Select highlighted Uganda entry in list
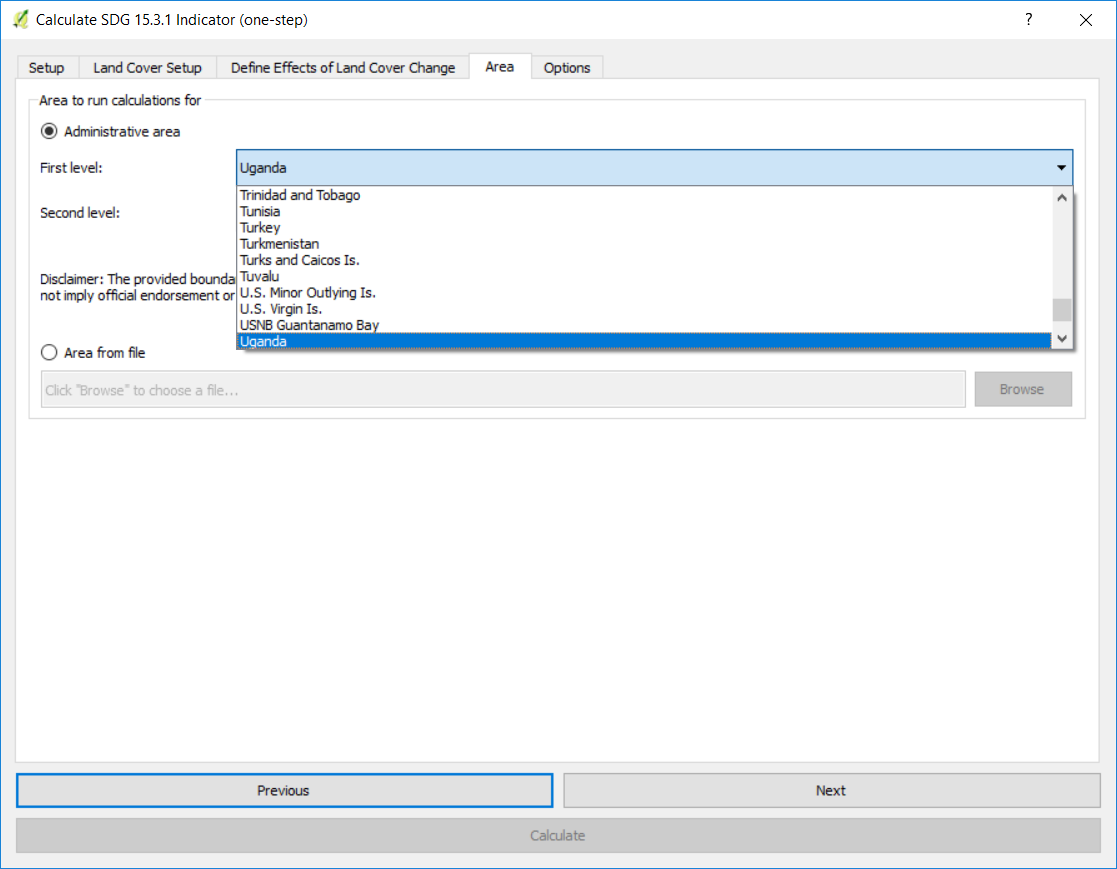This screenshot has height=869, width=1117. tap(263, 341)
